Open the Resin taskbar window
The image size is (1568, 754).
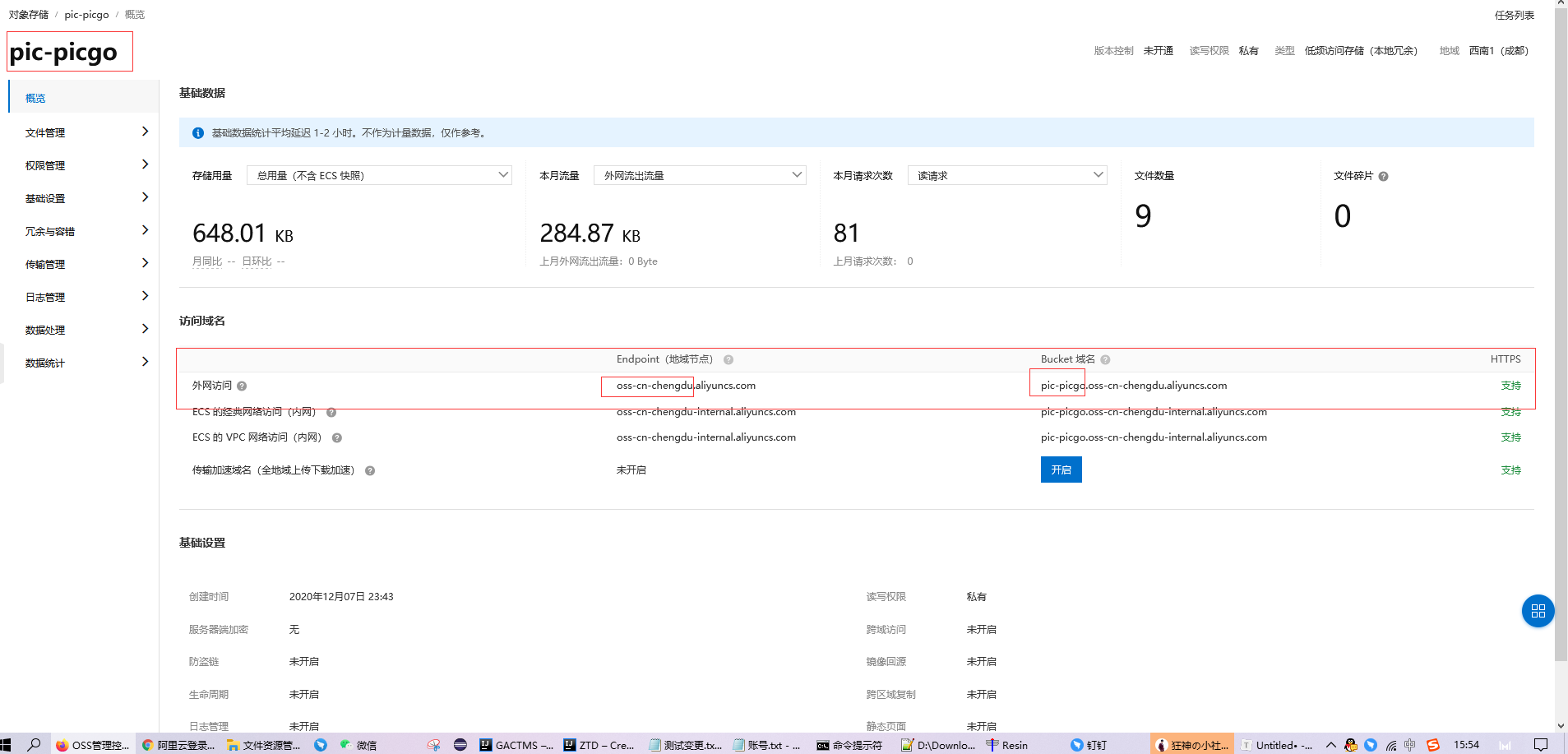pos(1007,745)
